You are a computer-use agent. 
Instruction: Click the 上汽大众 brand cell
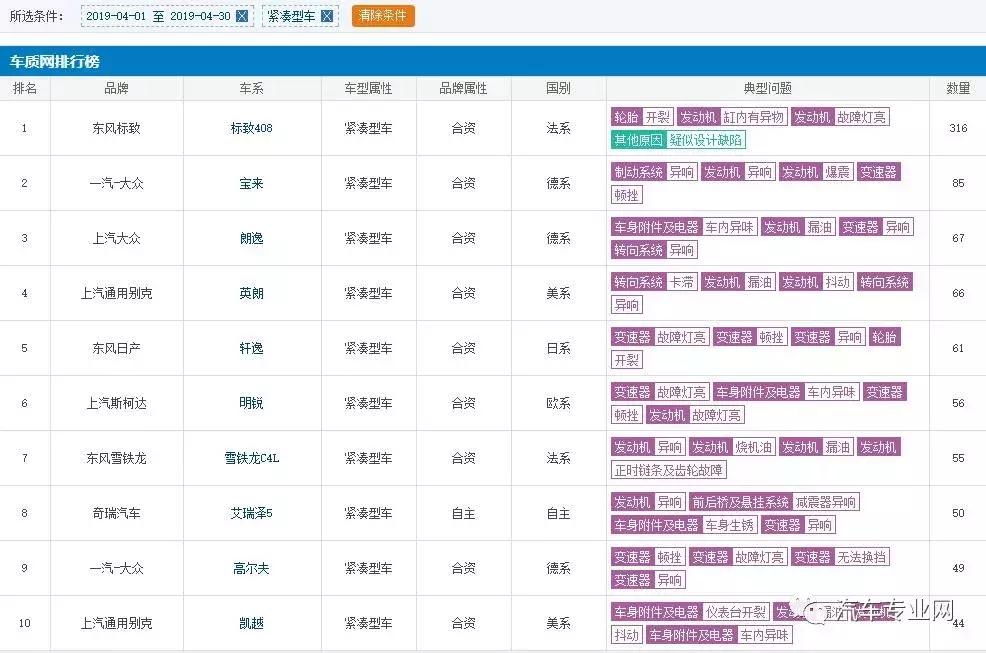116,238
